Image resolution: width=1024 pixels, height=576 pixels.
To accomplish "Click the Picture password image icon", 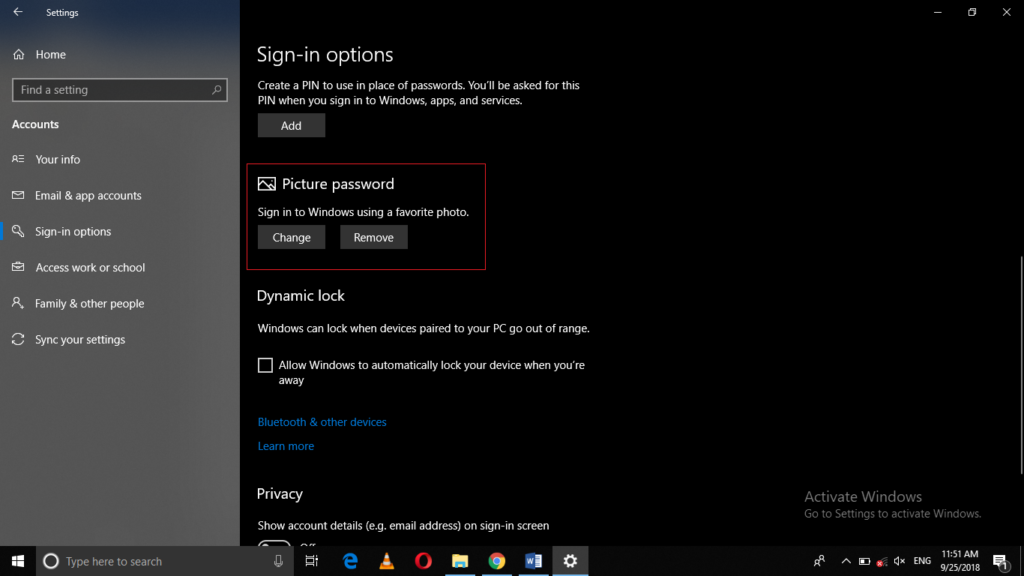I will 266,183.
